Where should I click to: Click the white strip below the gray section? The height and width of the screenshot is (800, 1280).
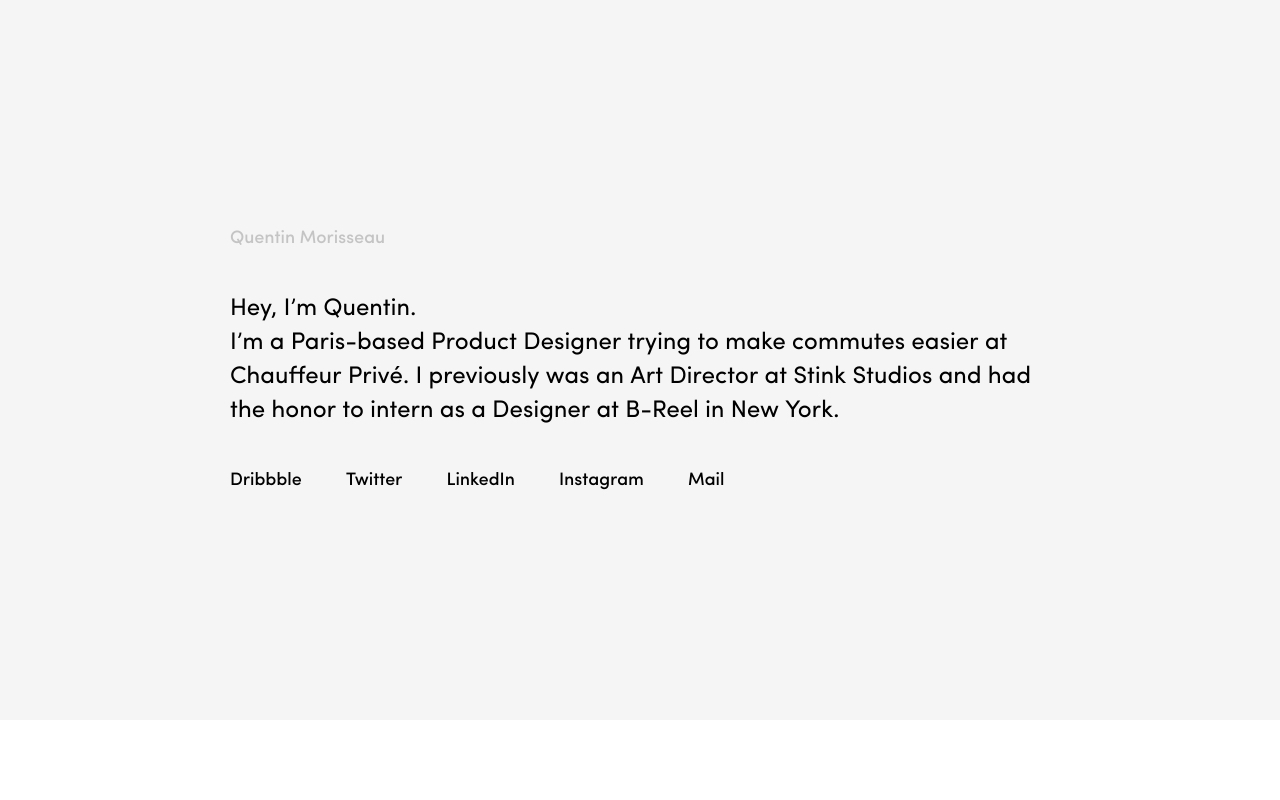tap(640, 760)
